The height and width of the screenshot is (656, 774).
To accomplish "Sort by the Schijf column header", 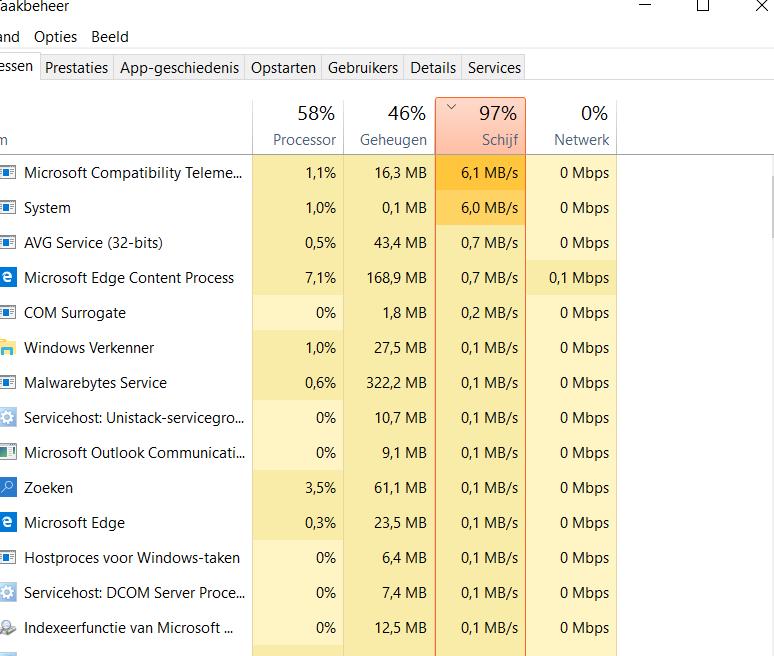I will point(480,126).
